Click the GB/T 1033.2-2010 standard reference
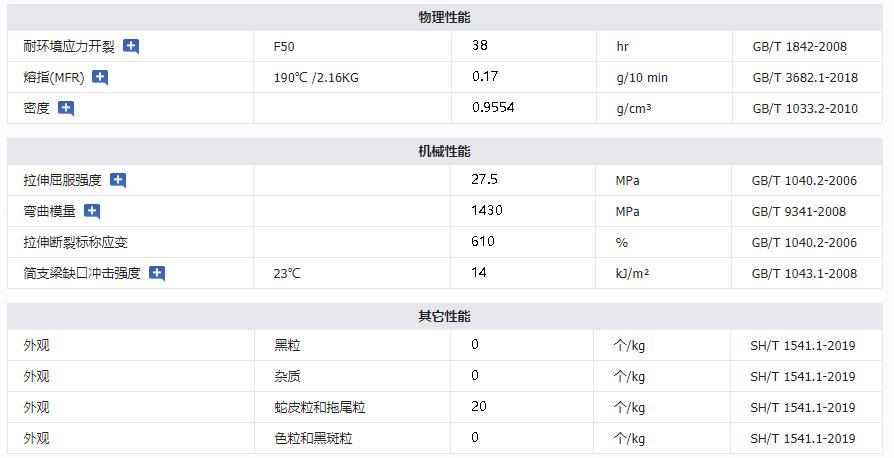Viewport: 894px width, 458px height. point(804,108)
